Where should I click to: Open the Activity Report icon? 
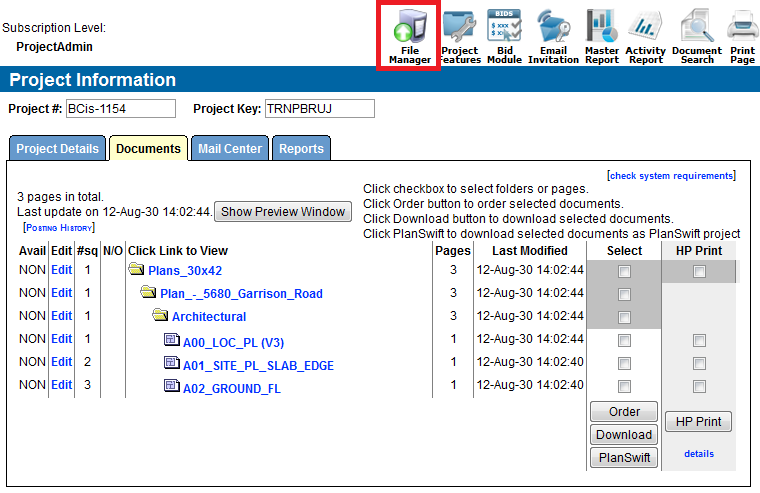tap(645, 36)
